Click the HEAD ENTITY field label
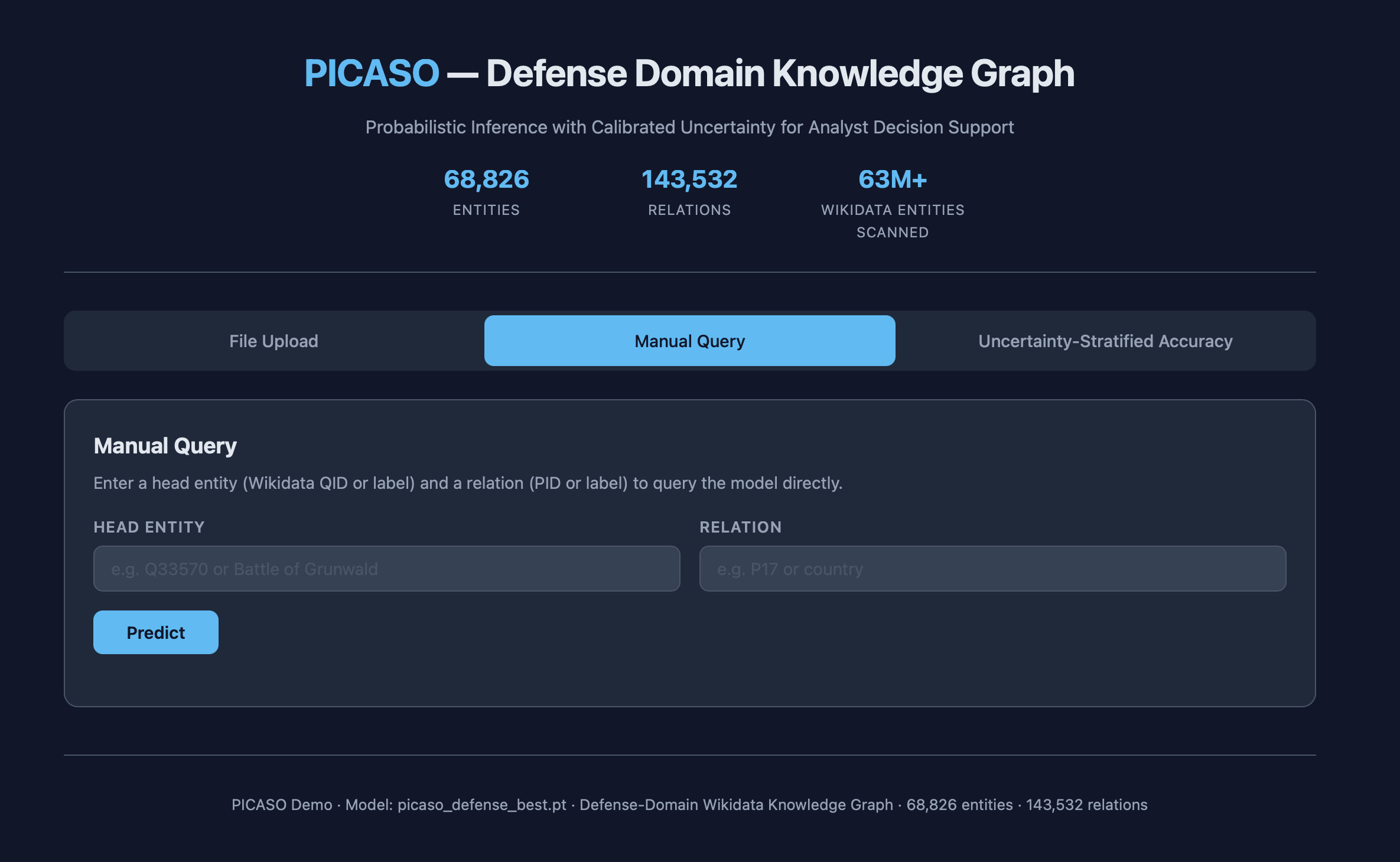The image size is (1400, 862). tap(149, 527)
